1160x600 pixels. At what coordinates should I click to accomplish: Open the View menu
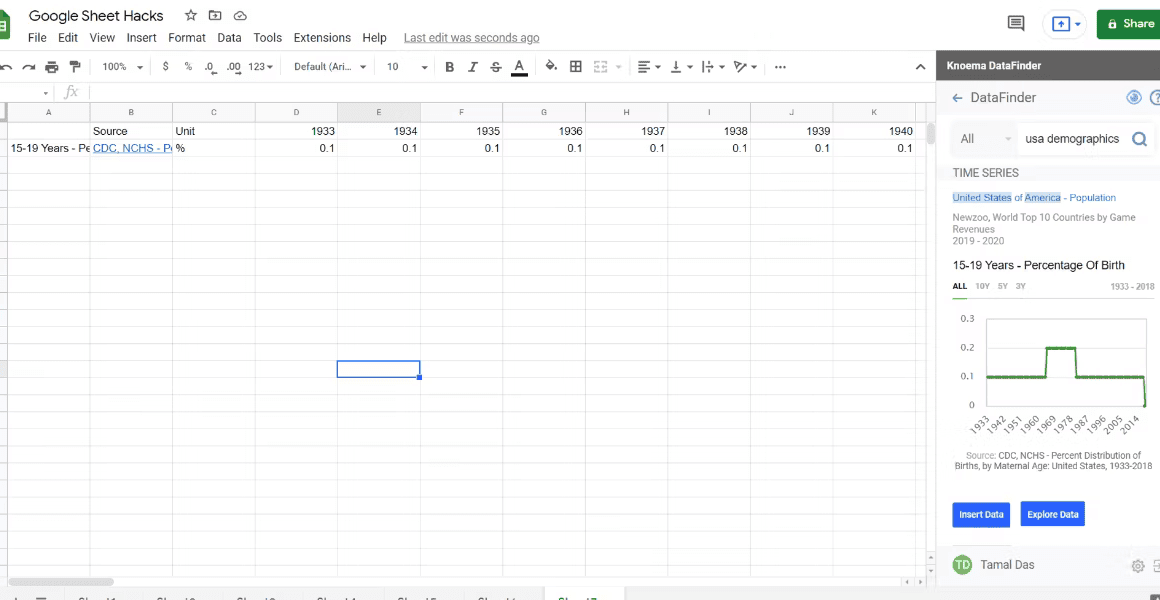102,38
